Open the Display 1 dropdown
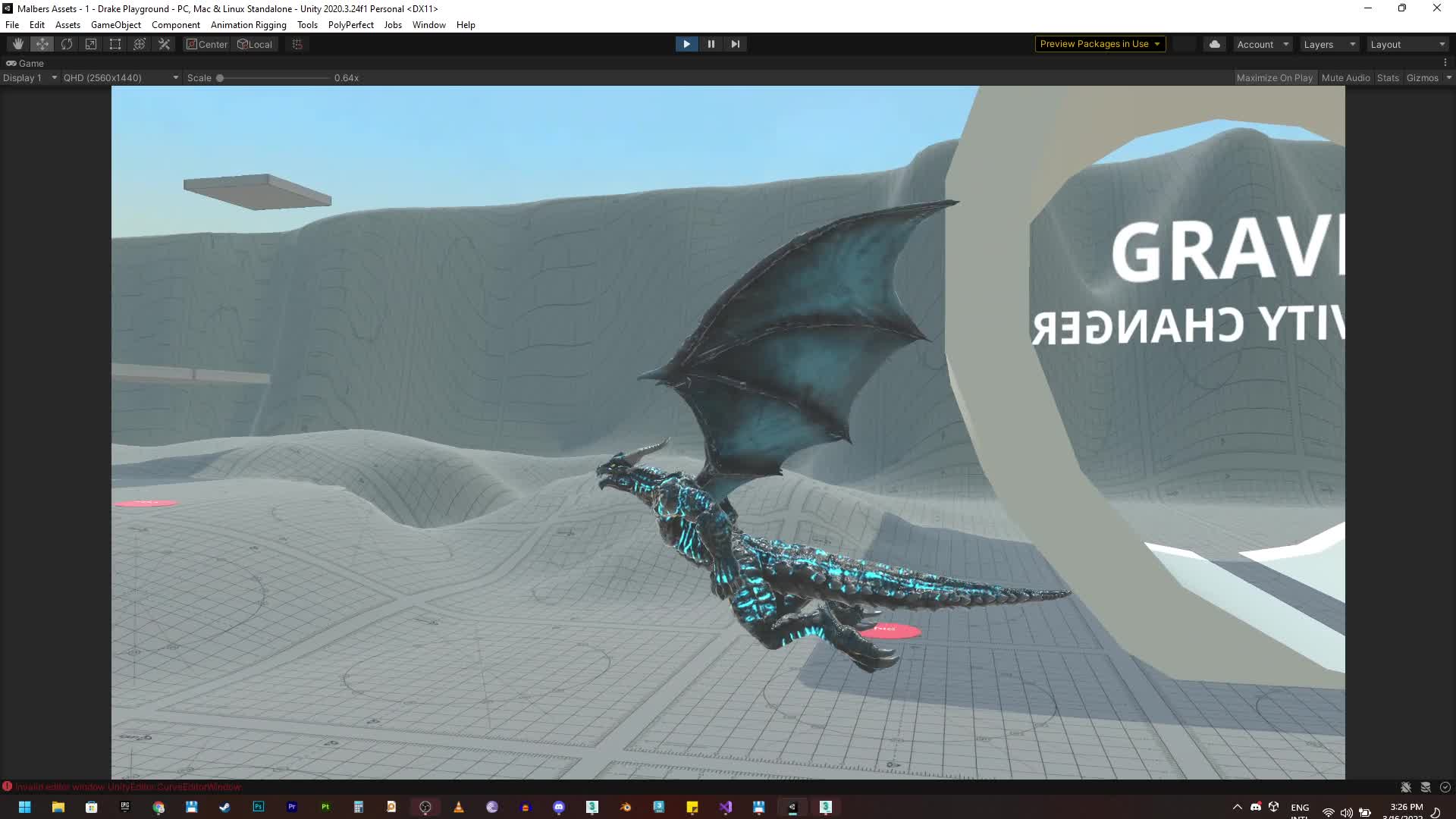The height and width of the screenshot is (819, 1456). coord(30,77)
